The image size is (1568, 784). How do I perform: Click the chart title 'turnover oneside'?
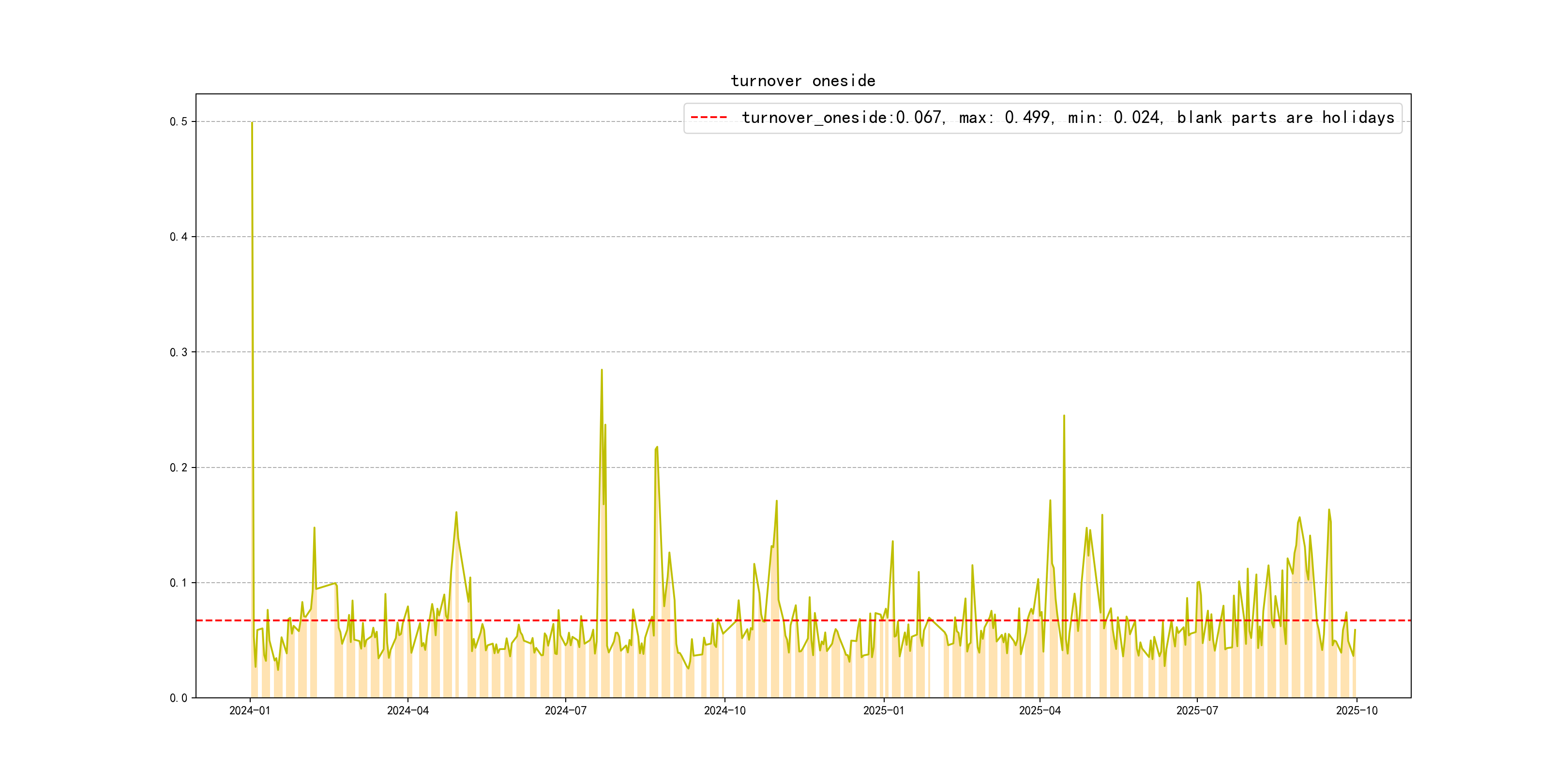[x=802, y=81]
